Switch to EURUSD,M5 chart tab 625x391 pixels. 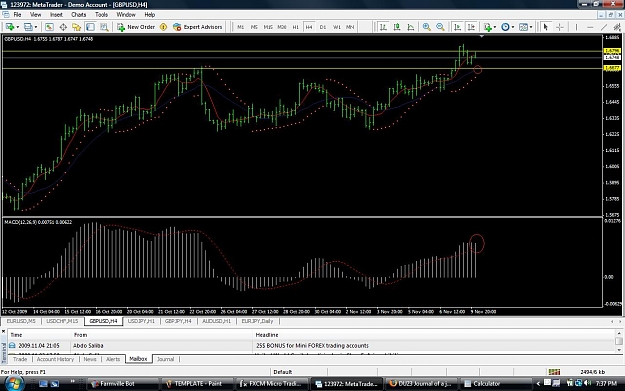[x=21, y=321]
